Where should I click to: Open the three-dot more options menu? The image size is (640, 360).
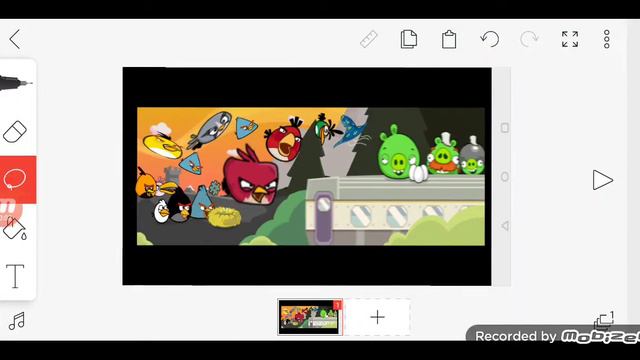(x=607, y=39)
